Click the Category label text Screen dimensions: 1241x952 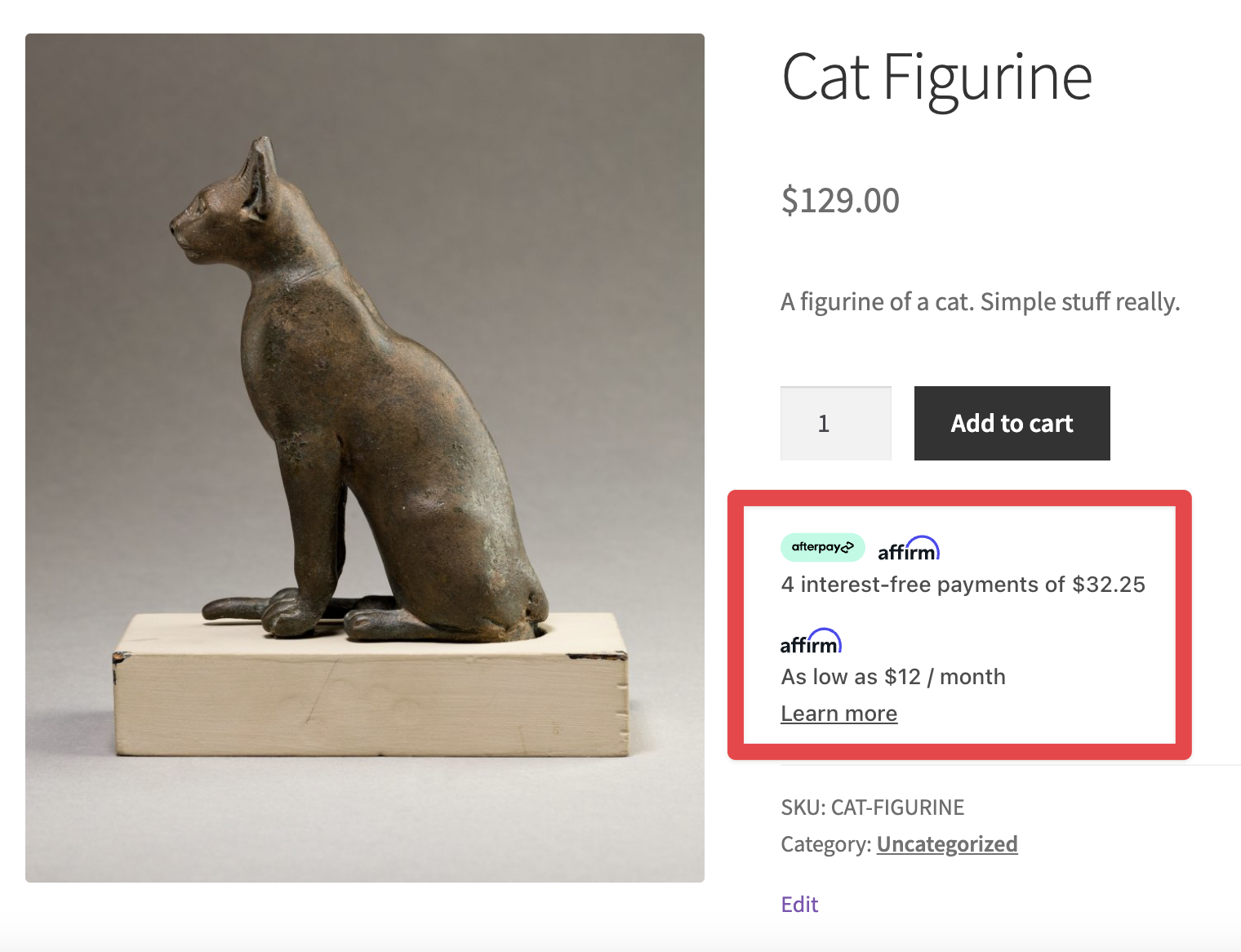(x=825, y=843)
